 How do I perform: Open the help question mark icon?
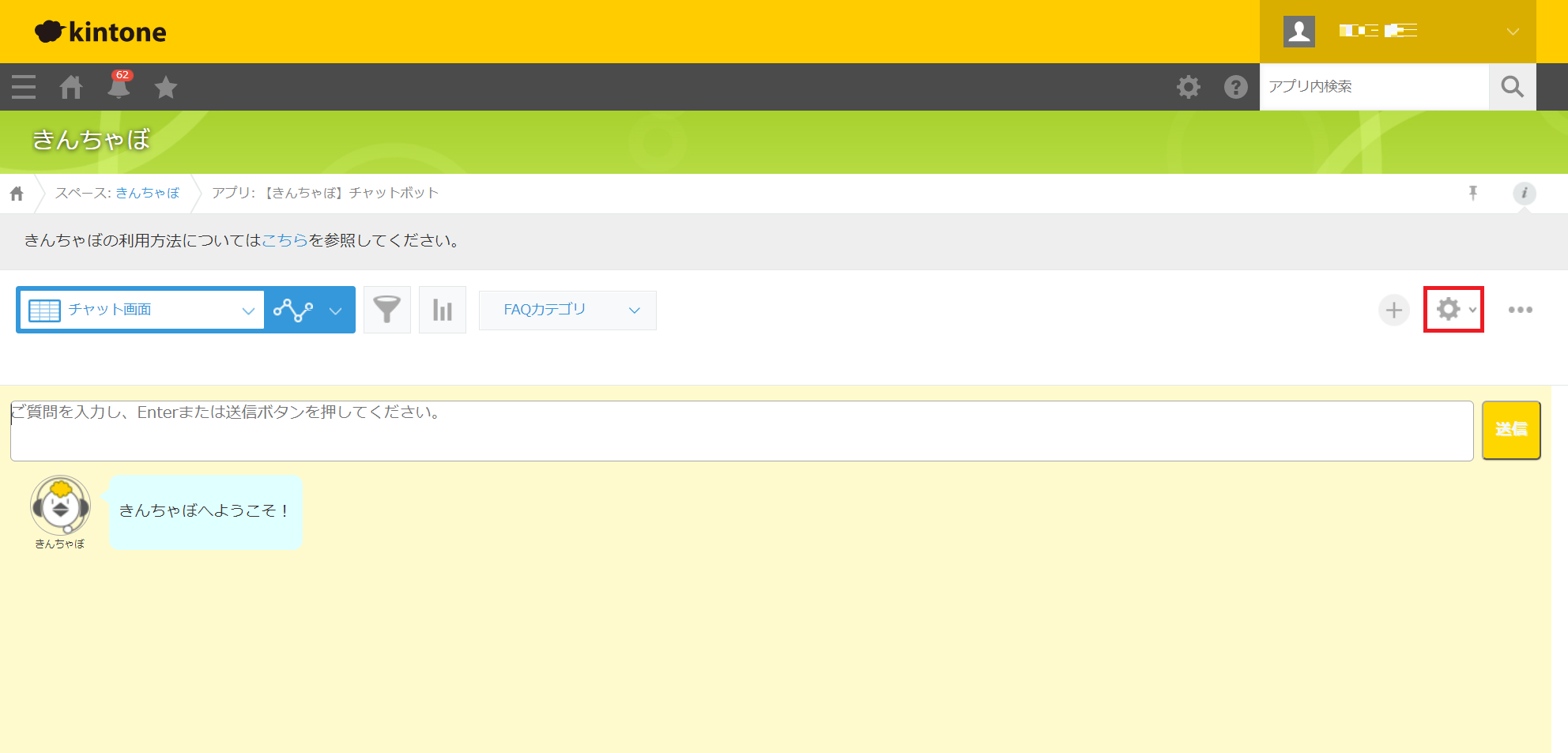coord(1235,87)
